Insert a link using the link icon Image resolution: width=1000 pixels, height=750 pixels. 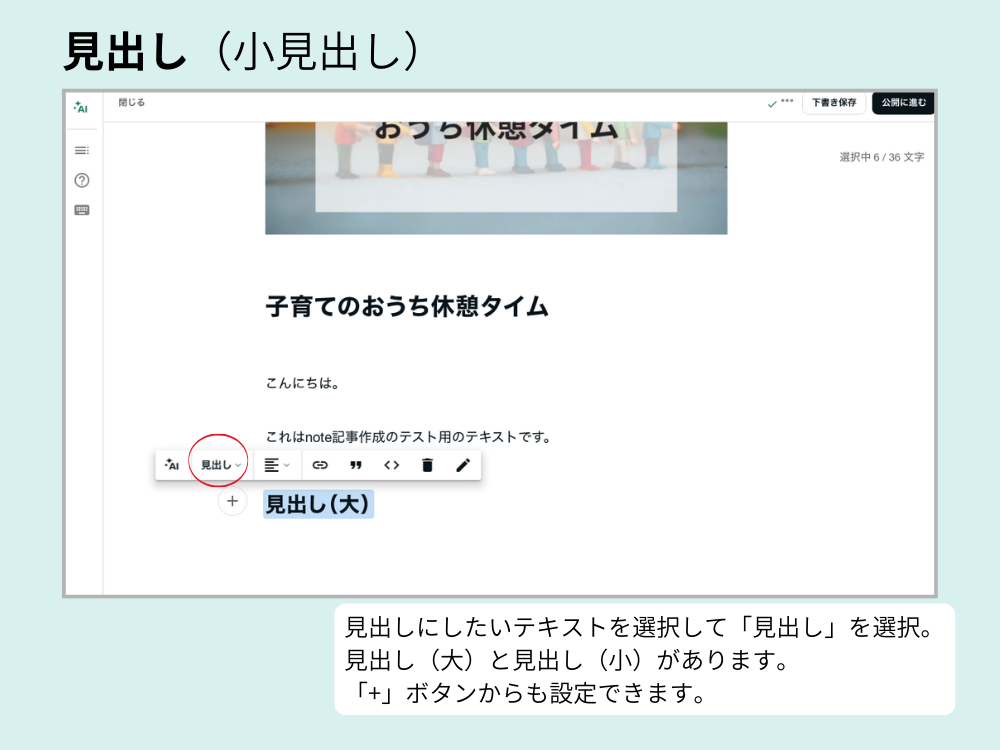[x=320, y=464]
